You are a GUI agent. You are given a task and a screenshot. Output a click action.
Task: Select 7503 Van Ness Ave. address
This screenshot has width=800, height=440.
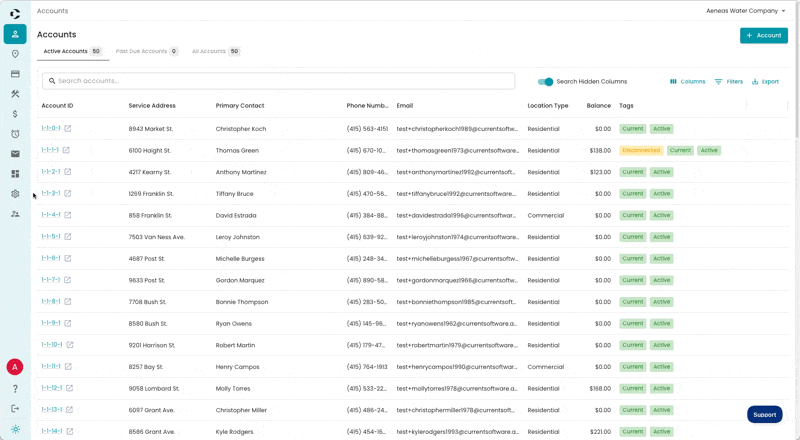[x=157, y=237]
